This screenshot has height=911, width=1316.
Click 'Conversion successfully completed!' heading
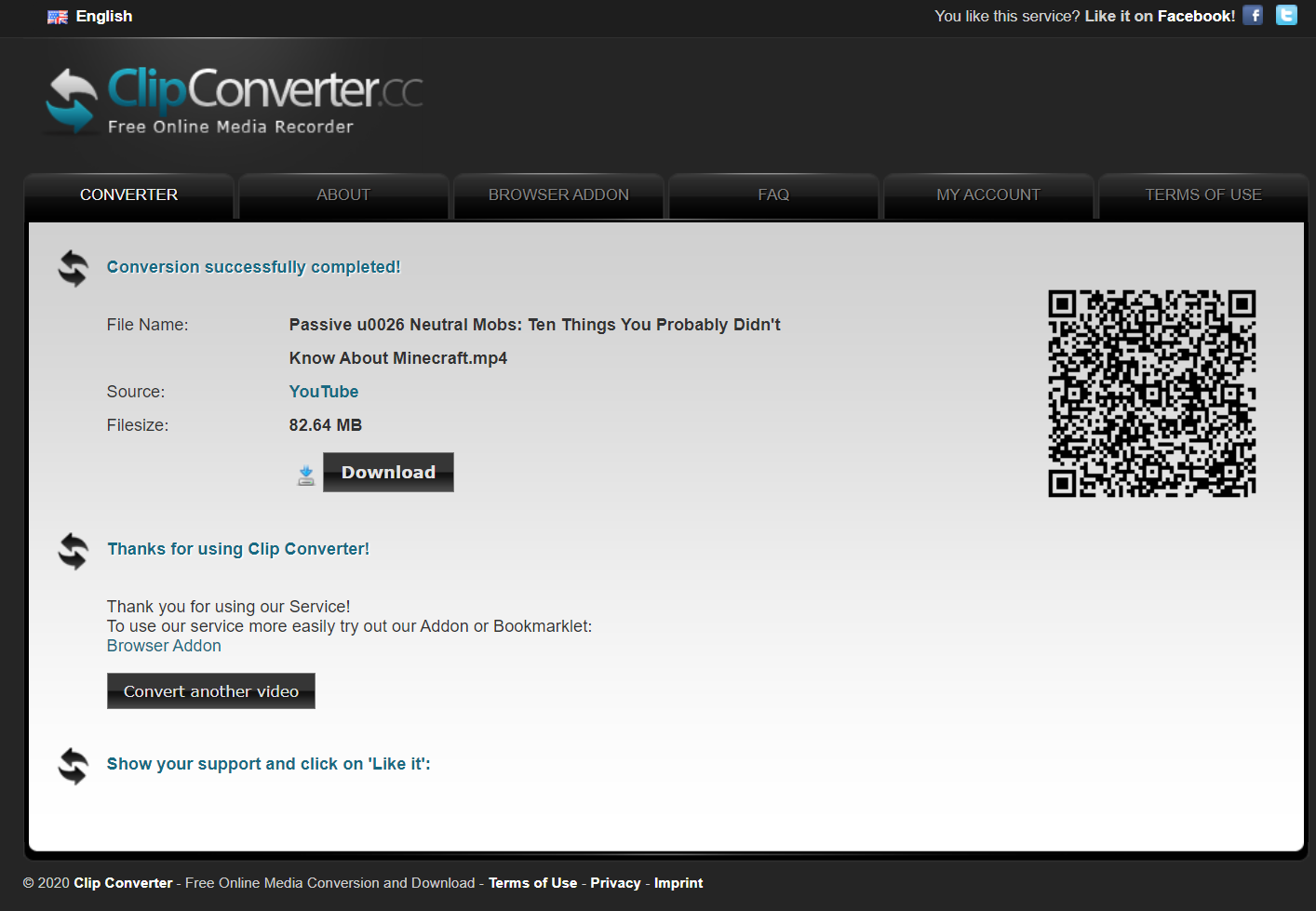click(x=253, y=267)
